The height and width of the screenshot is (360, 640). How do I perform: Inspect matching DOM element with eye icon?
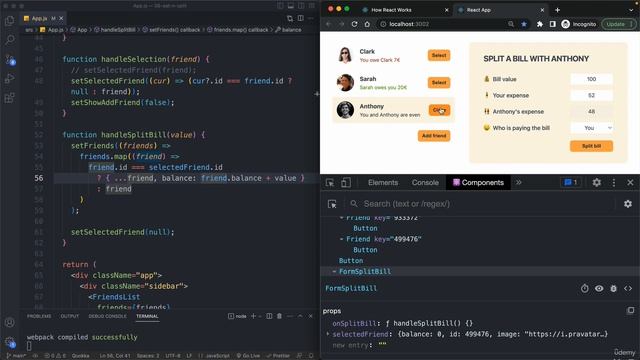click(599, 289)
